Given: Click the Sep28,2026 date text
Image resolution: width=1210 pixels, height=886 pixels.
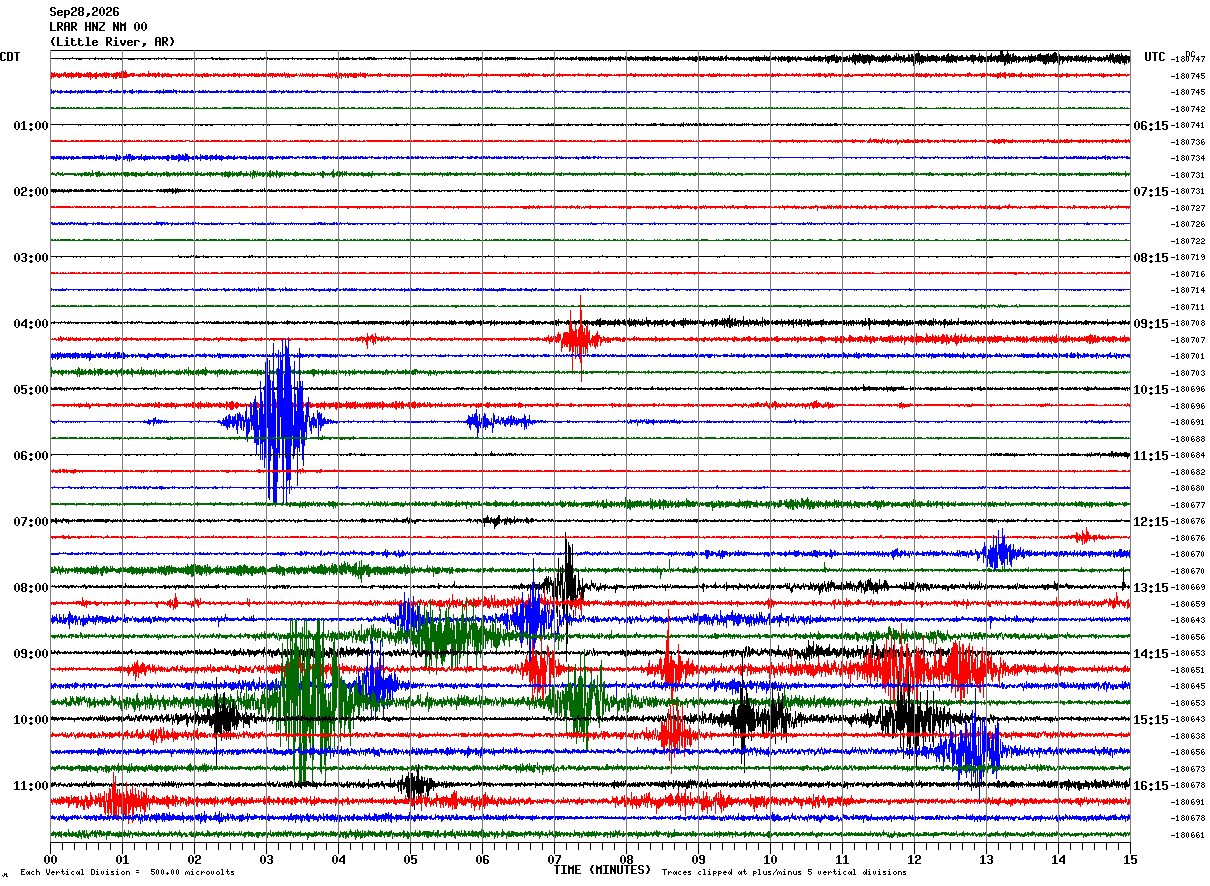Looking at the screenshot, I should pyautogui.click(x=84, y=12).
